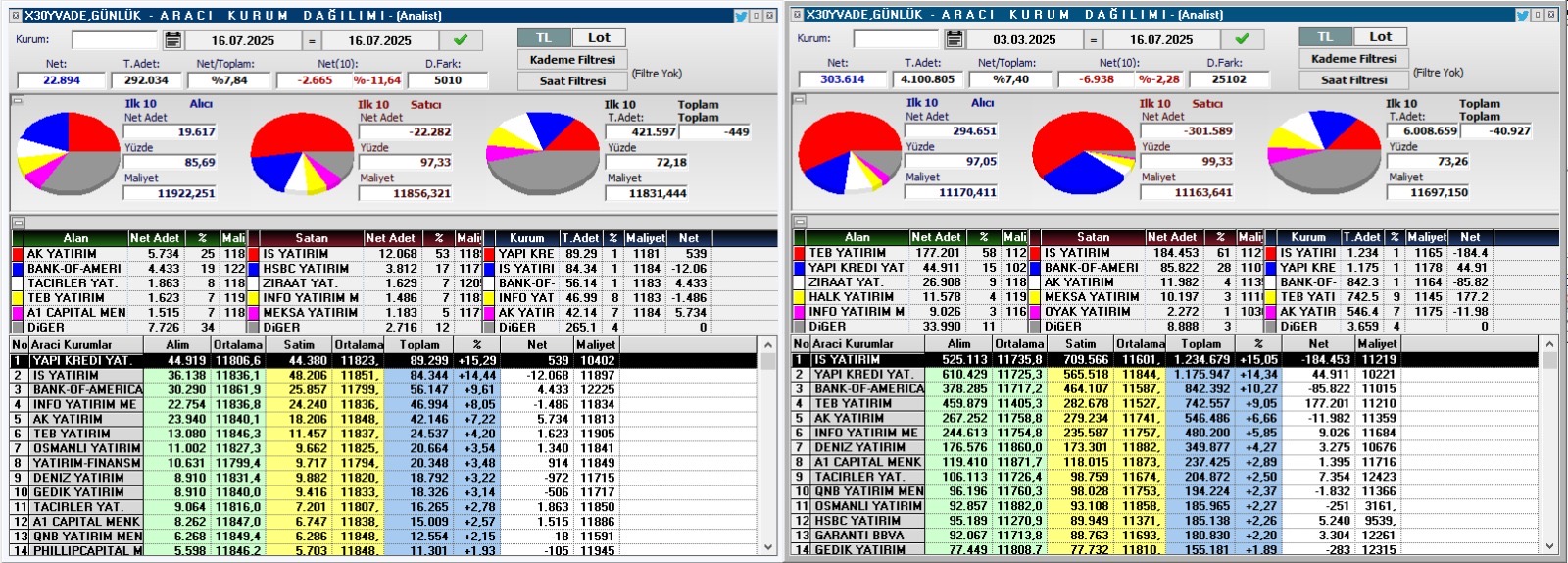Open Saat Filtresi in the right window
1568x563 pixels.
click(1354, 79)
